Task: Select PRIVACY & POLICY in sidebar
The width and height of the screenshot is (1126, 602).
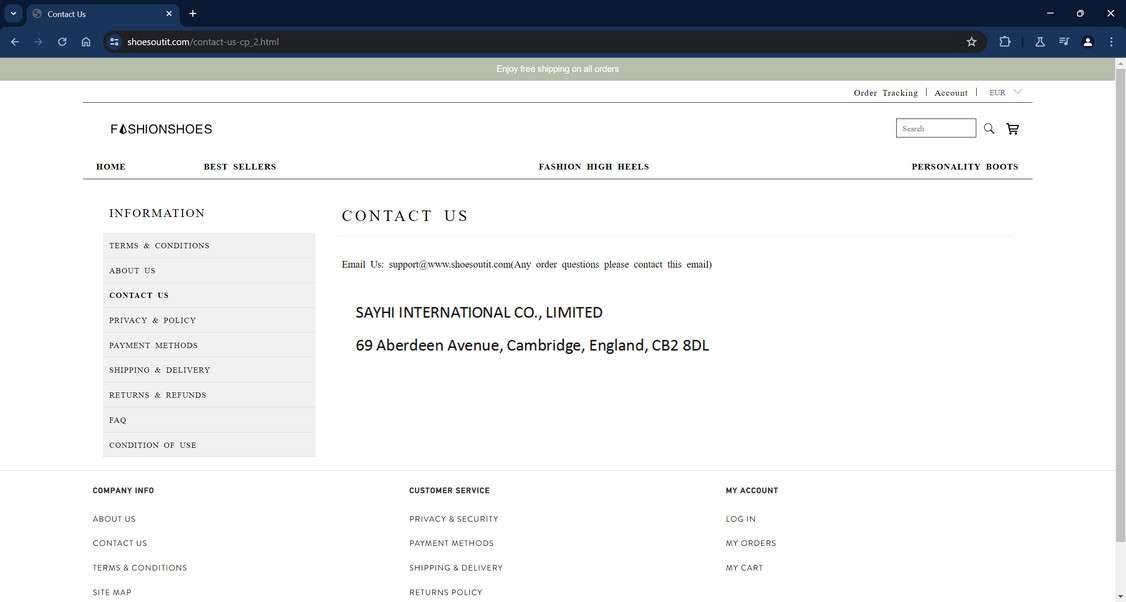Action: coord(209,320)
